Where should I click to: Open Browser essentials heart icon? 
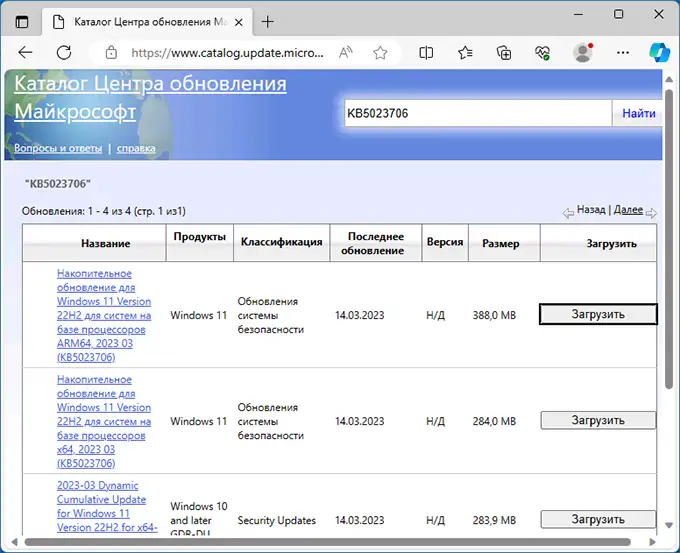point(543,53)
